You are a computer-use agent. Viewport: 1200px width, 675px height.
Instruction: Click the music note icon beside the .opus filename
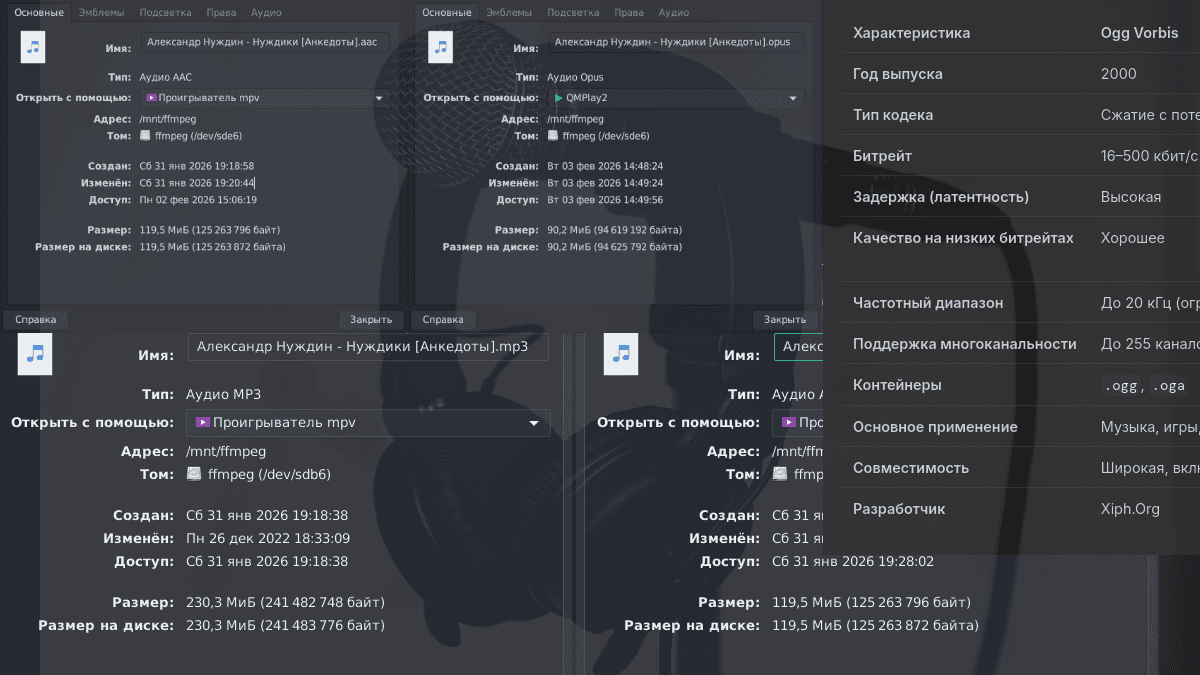pyautogui.click(x=441, y=47)
